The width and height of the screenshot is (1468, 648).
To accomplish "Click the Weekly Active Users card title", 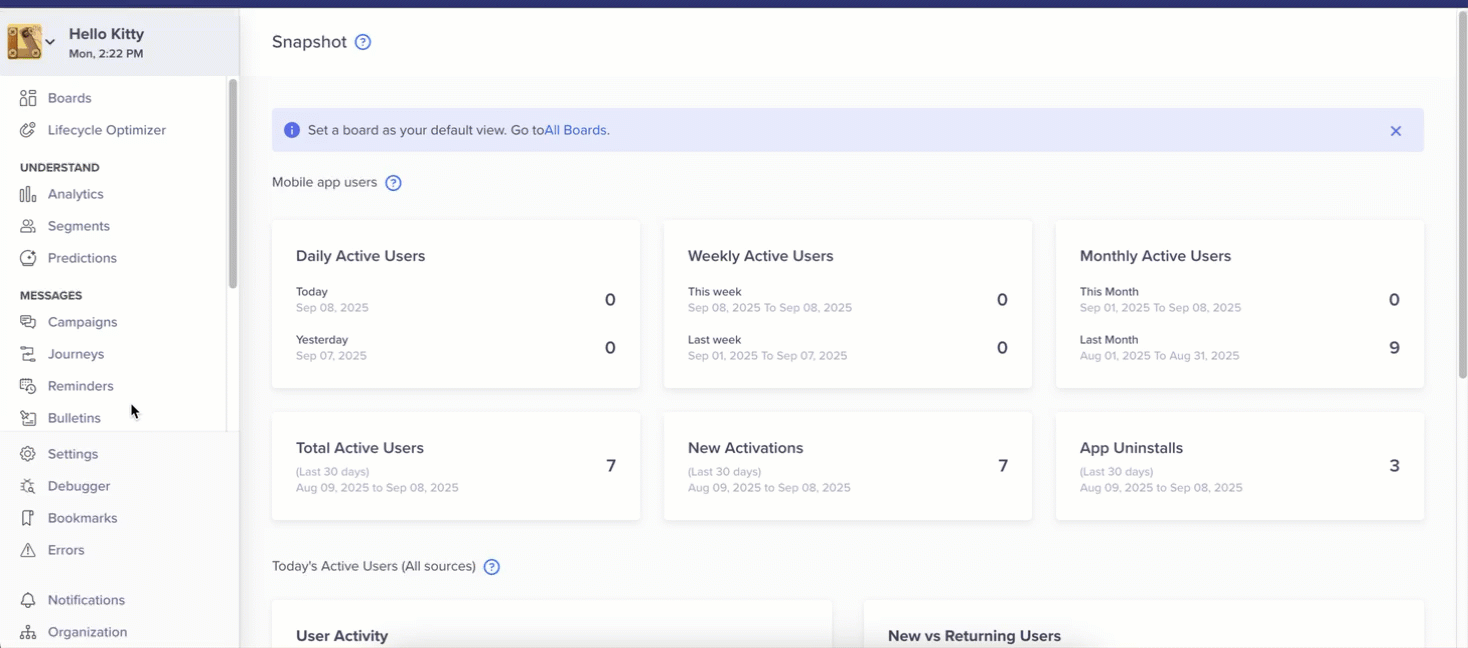I will [760, 256].
